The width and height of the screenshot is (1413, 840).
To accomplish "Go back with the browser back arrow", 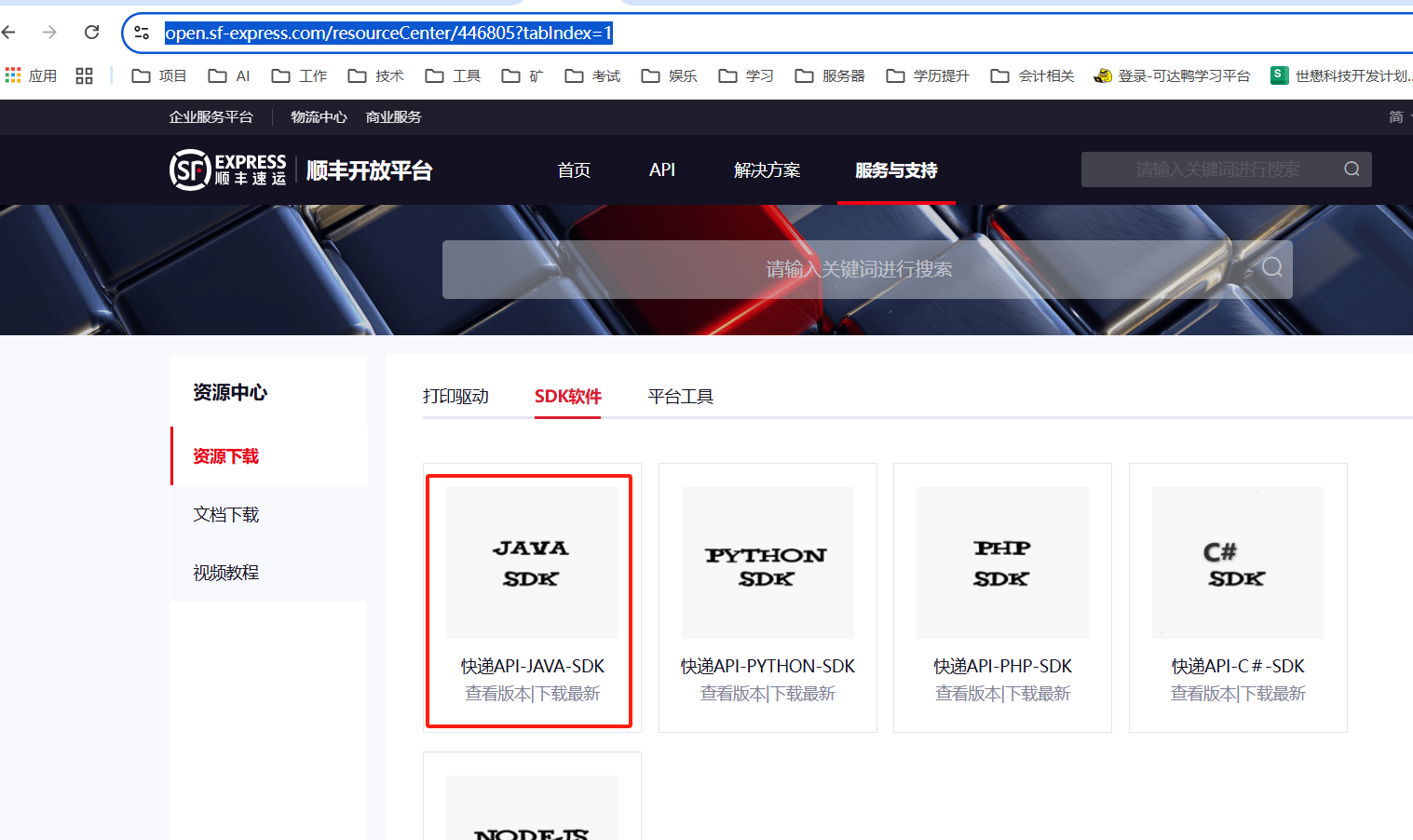I will click(9, 33).
